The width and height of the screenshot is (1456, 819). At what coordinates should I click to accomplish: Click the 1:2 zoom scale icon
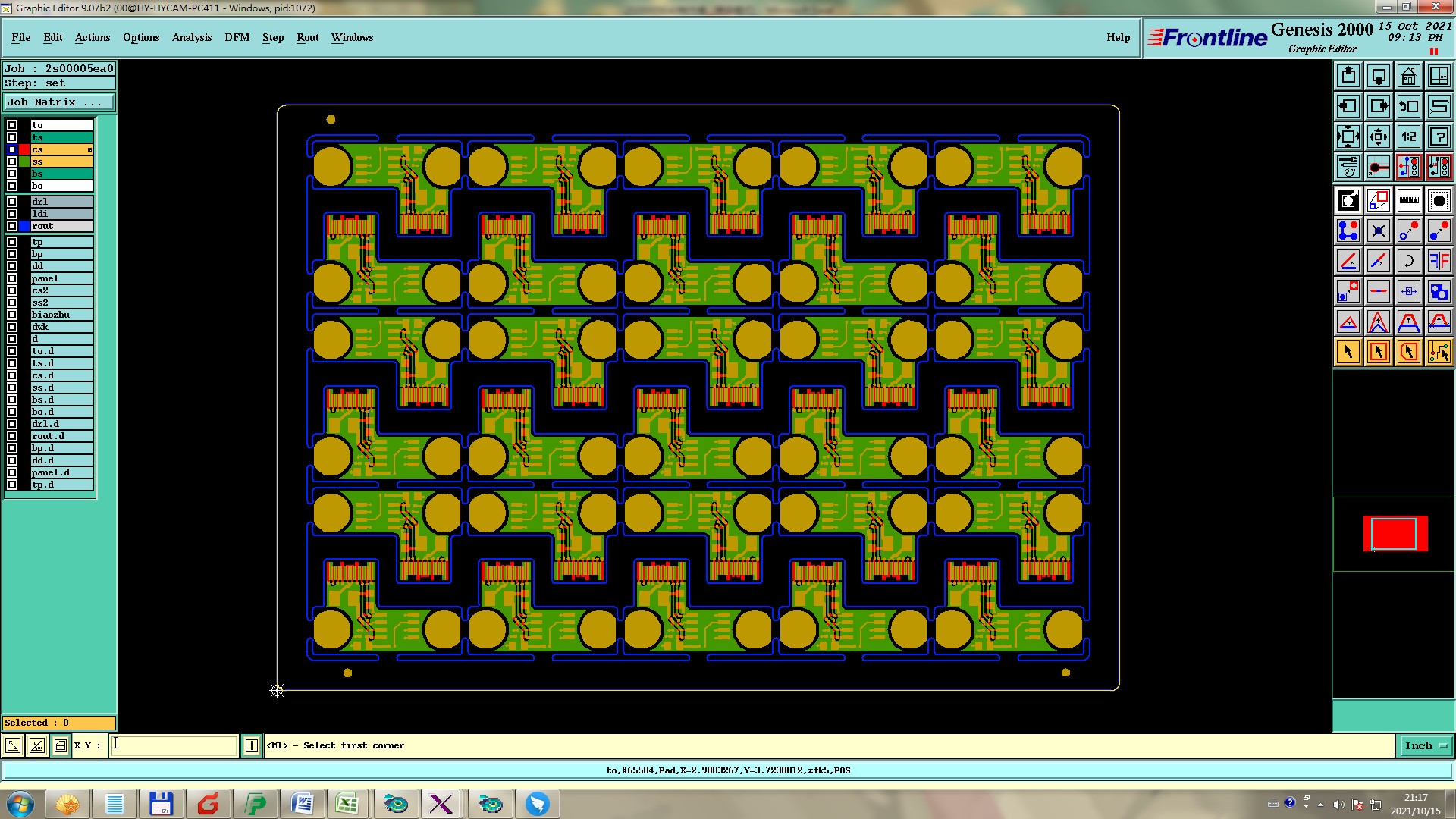pos(1408,136)
